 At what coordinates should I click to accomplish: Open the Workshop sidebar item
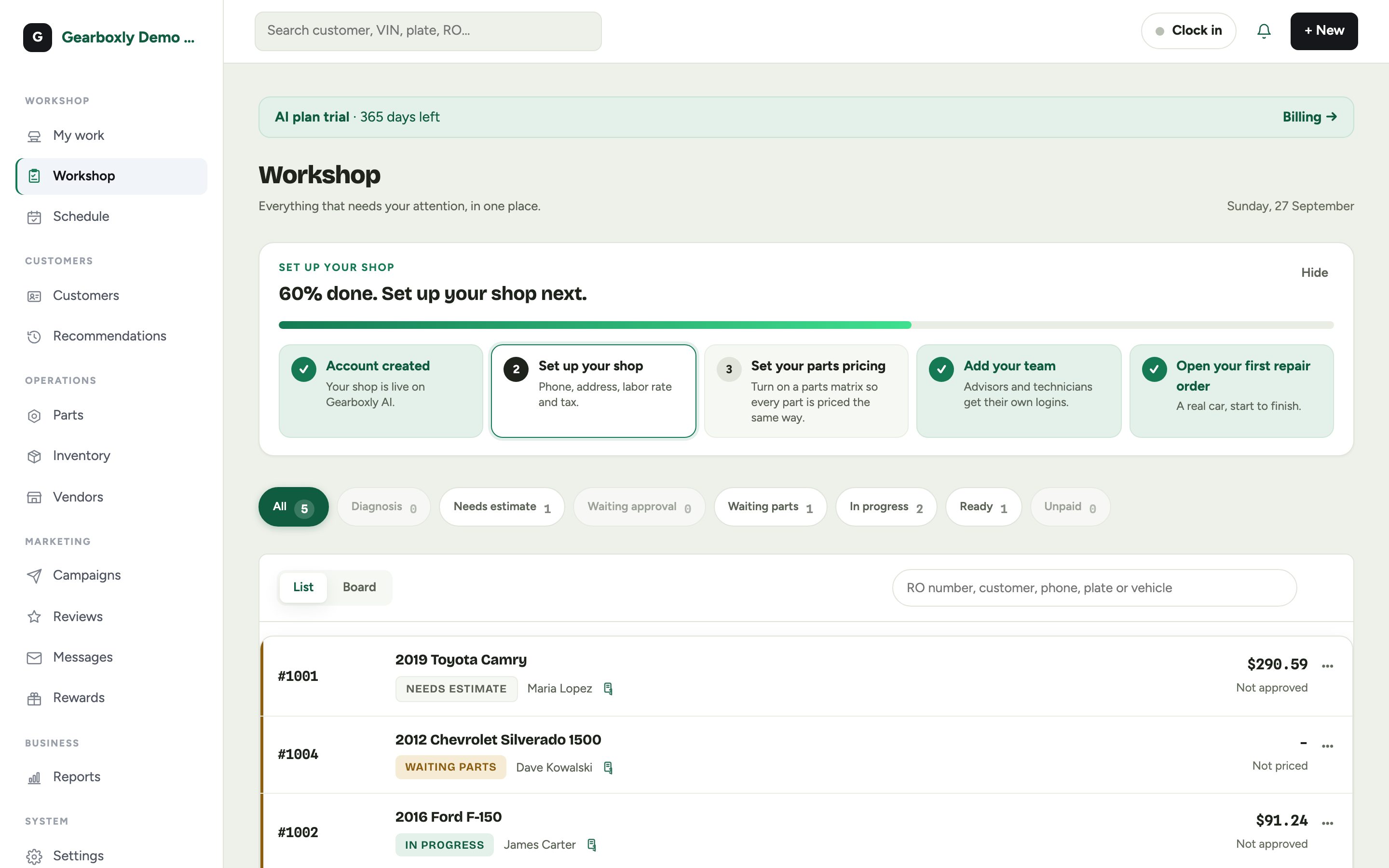click(x=111, y=176)
